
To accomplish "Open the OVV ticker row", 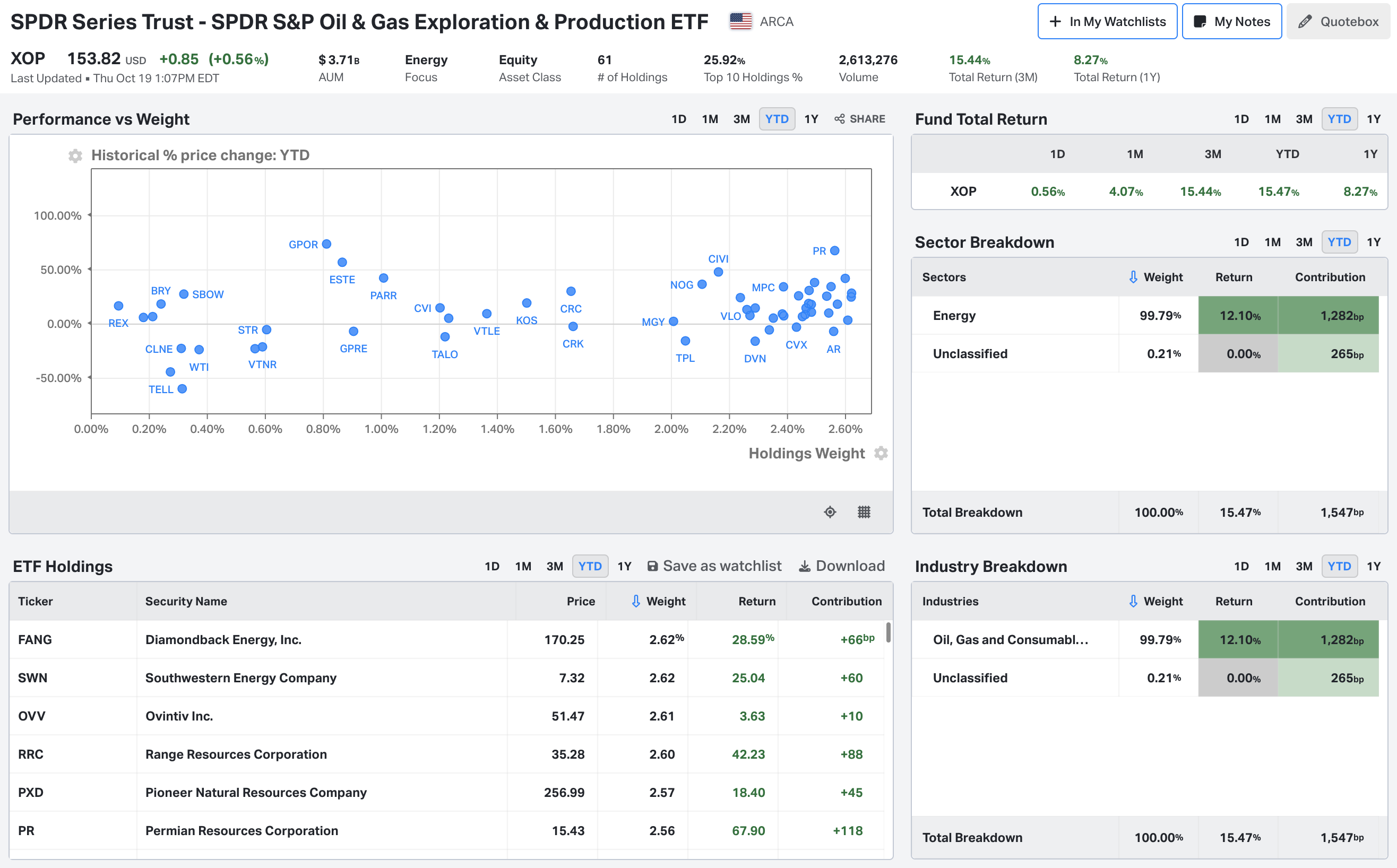I will click(447, 716).
